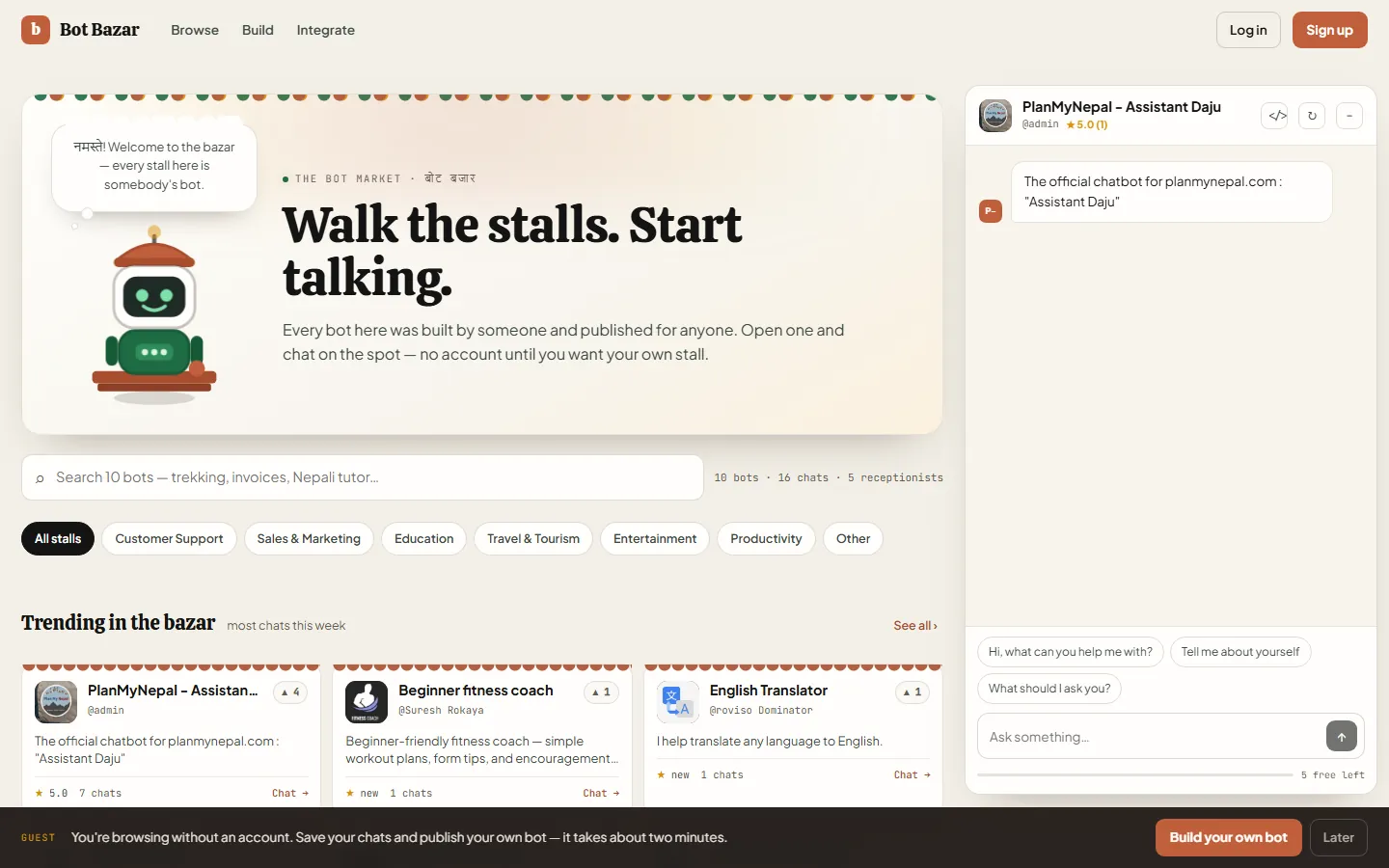Click the mascot welcome speech bubble
Image resolution: width=1389 pixels, height=868 pixels.
(x=154, y=166)
